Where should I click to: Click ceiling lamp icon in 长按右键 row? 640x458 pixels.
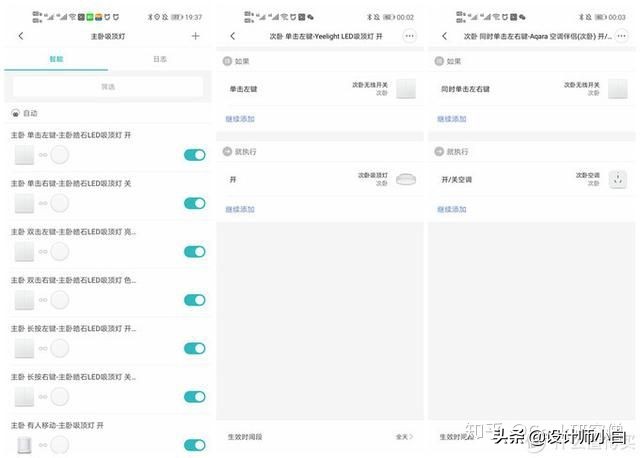[60, 396]
